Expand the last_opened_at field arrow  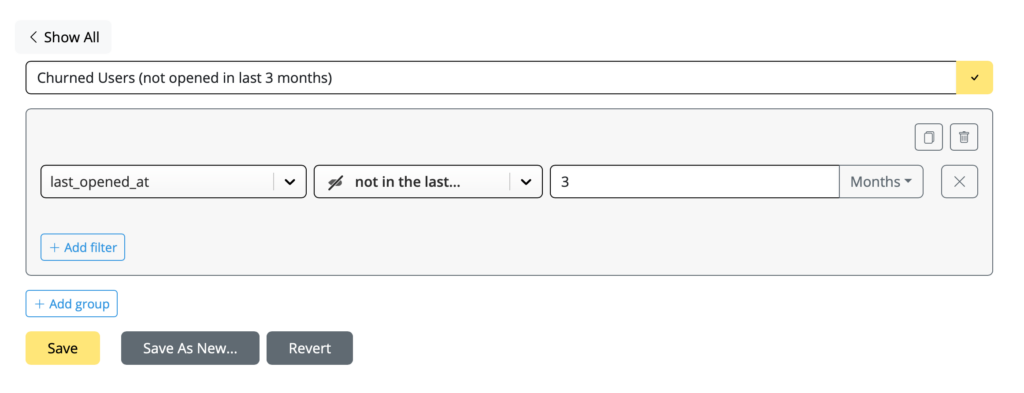[290, 181]
